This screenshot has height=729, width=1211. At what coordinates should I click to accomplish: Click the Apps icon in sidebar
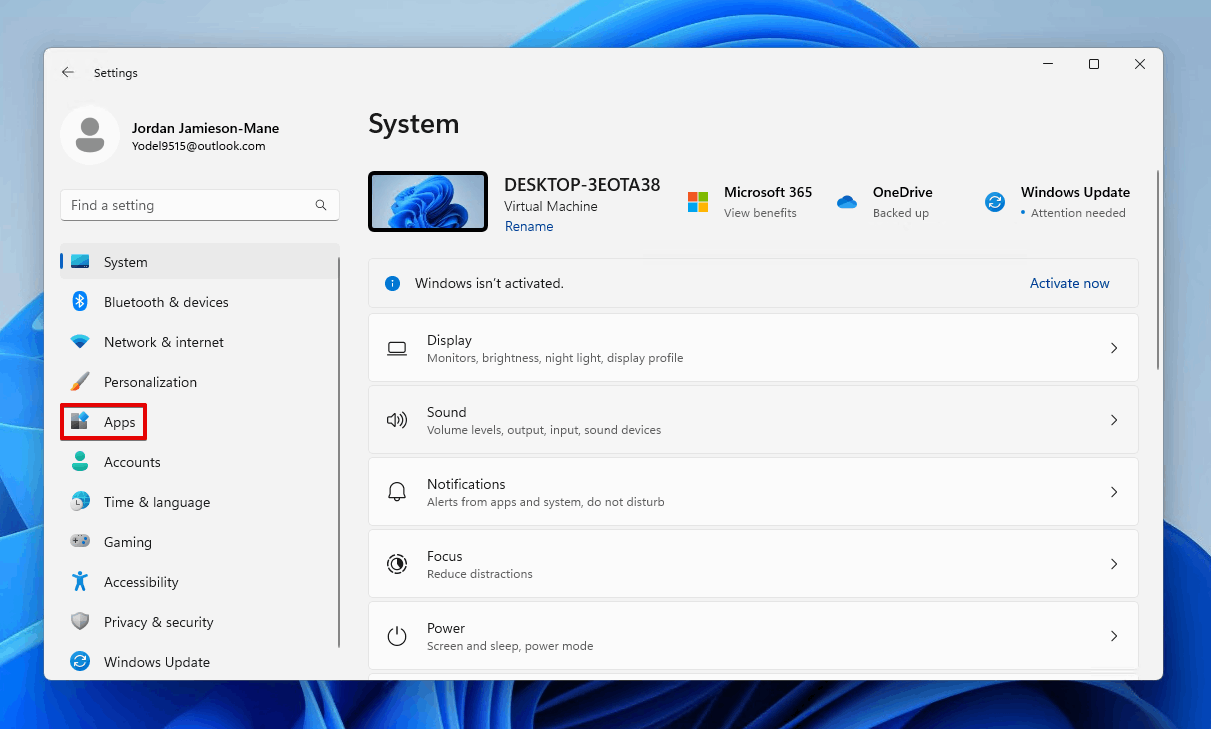pos(80,422)
